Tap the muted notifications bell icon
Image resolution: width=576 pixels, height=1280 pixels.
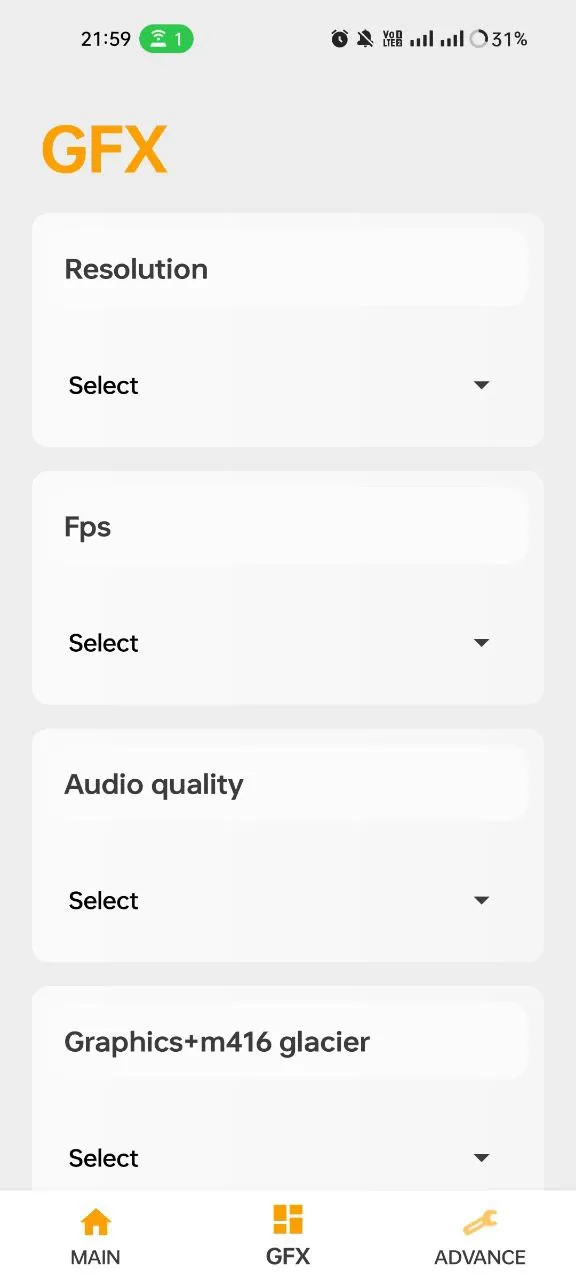point(365,38)
